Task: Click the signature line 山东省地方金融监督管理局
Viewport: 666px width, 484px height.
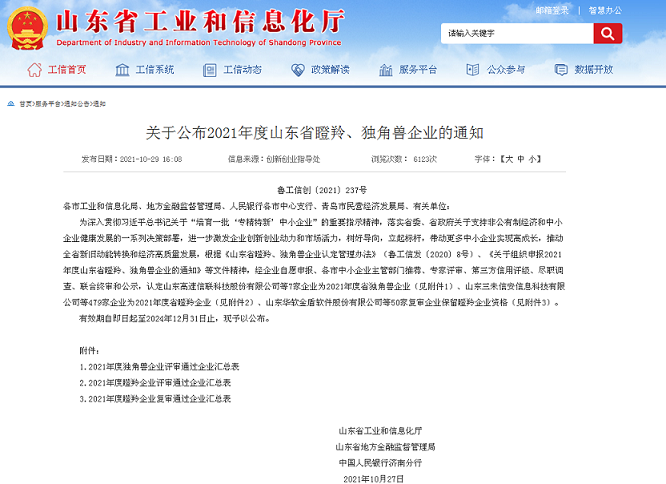Action: (x=385, y=447)
